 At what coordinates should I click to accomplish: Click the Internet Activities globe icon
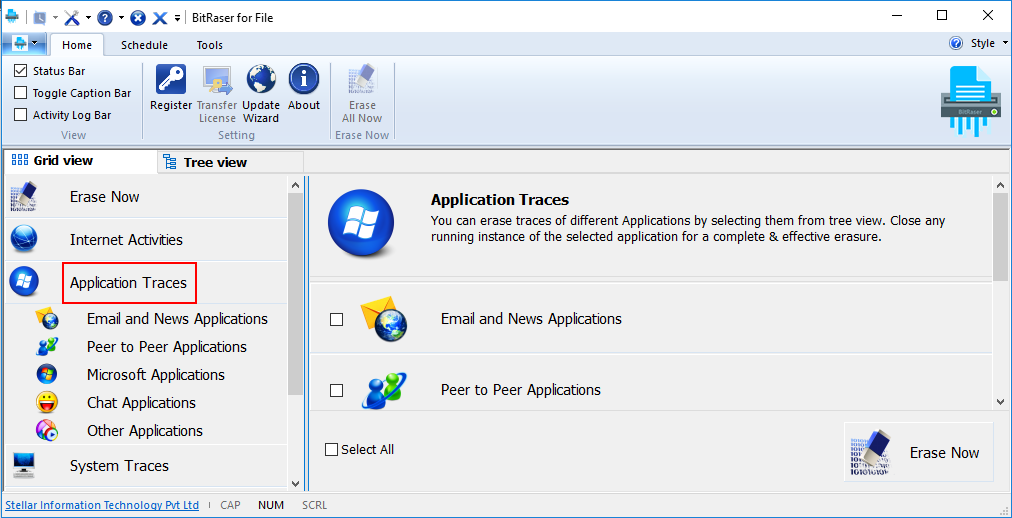(24, 239)
